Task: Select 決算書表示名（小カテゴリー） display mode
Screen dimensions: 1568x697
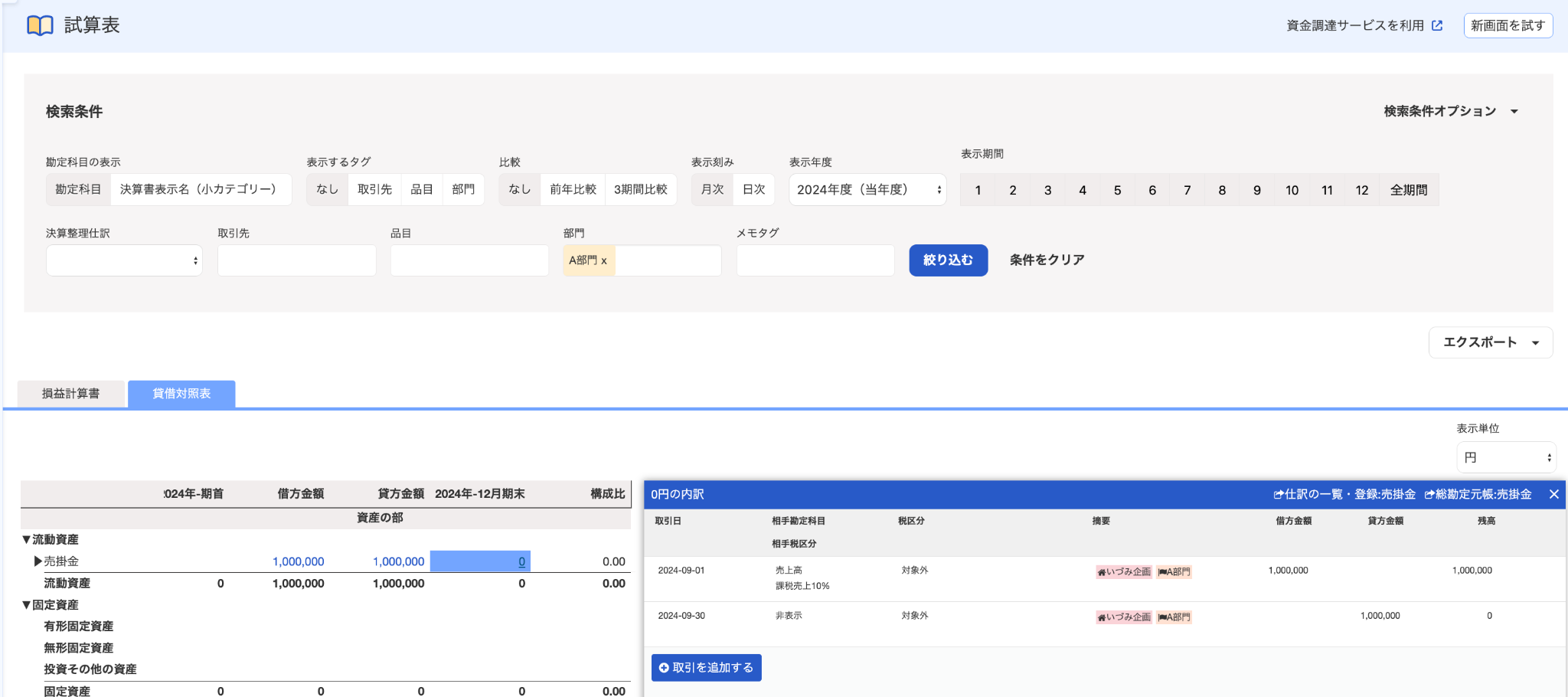Action: click(200, 189)
